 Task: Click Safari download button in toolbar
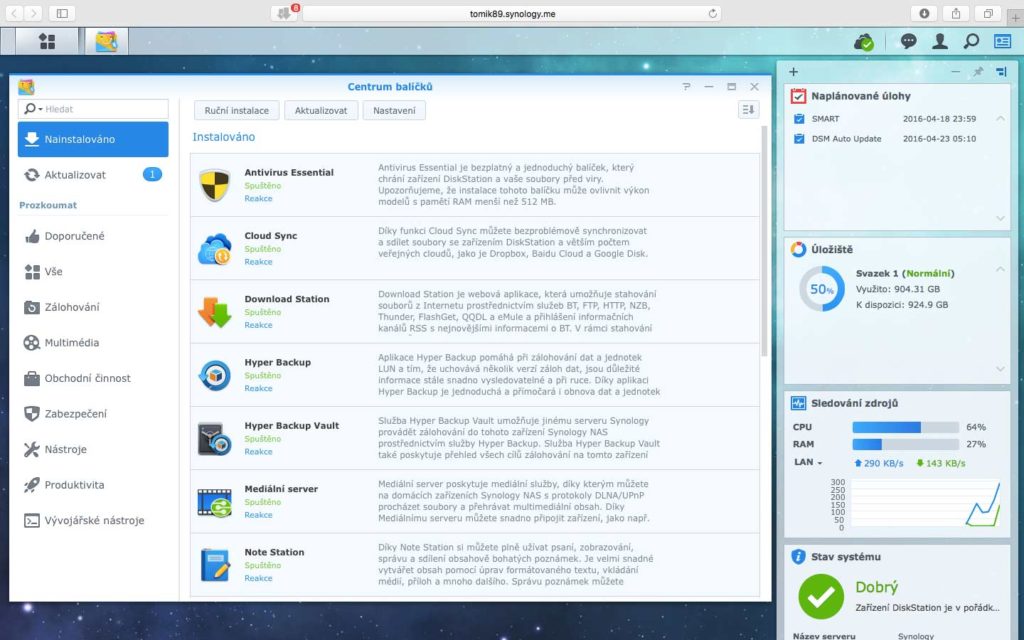pos(924,13)
